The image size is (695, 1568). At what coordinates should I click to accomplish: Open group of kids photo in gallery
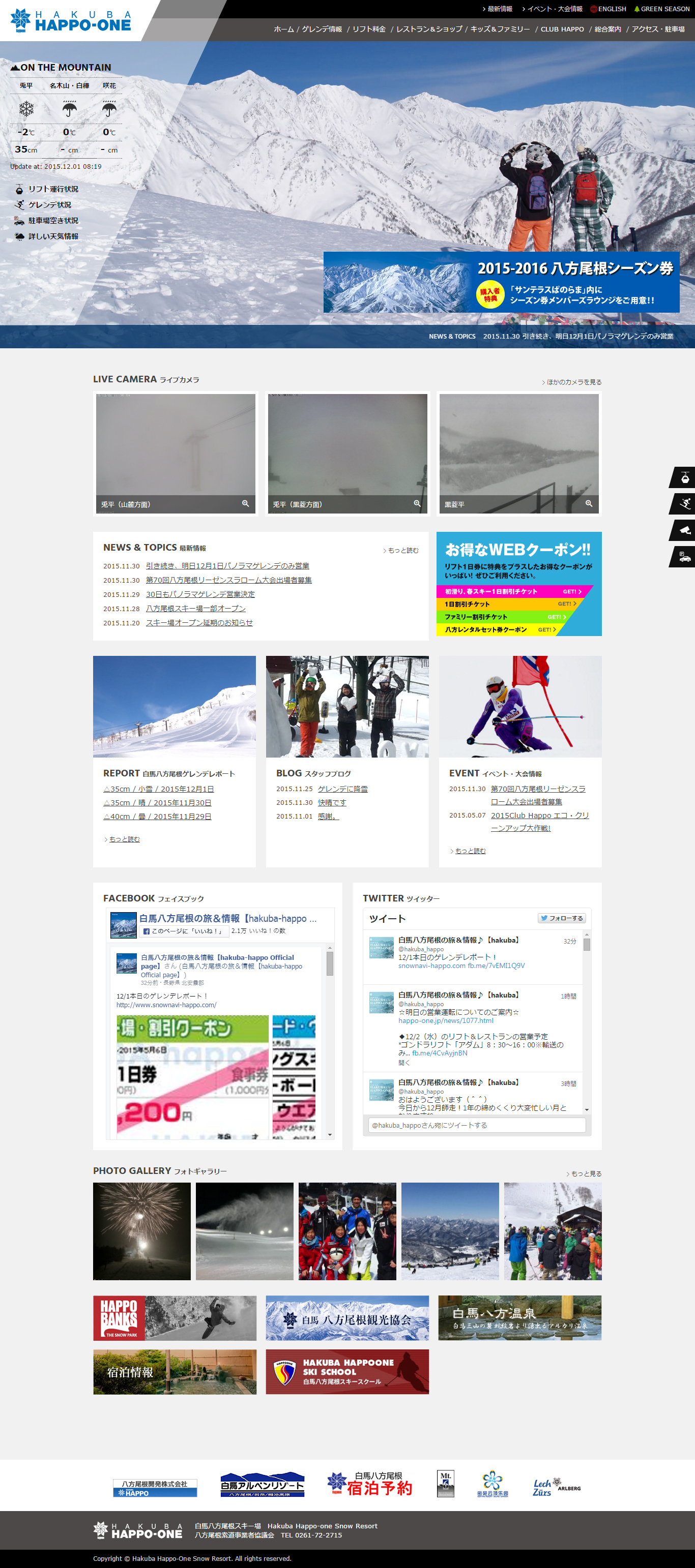coord(347,1231)
